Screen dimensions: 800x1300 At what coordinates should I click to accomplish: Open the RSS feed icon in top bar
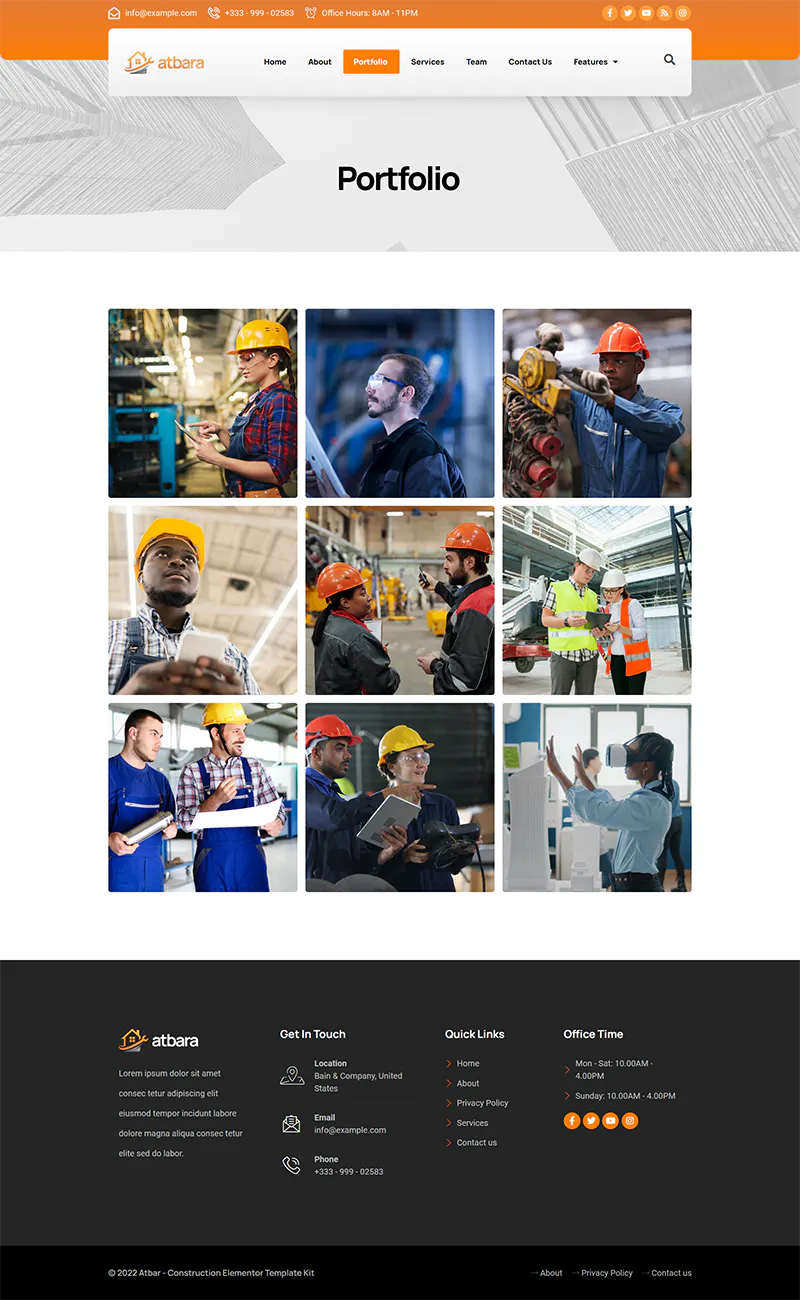click(664, 13)
